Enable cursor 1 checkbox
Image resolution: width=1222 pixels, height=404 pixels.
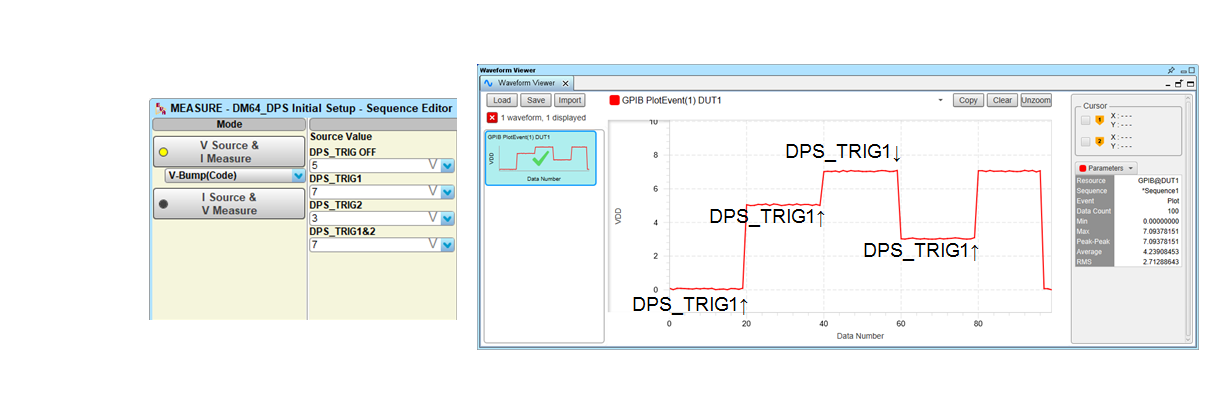[x=1085, y=120]
